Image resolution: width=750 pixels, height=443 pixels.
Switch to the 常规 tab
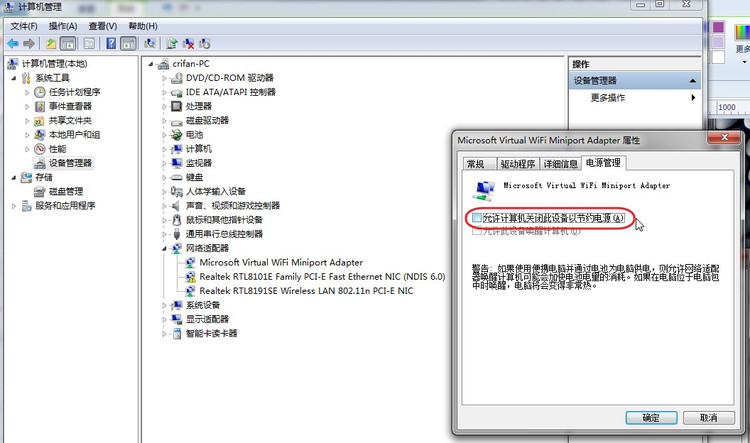pos(479,164)
